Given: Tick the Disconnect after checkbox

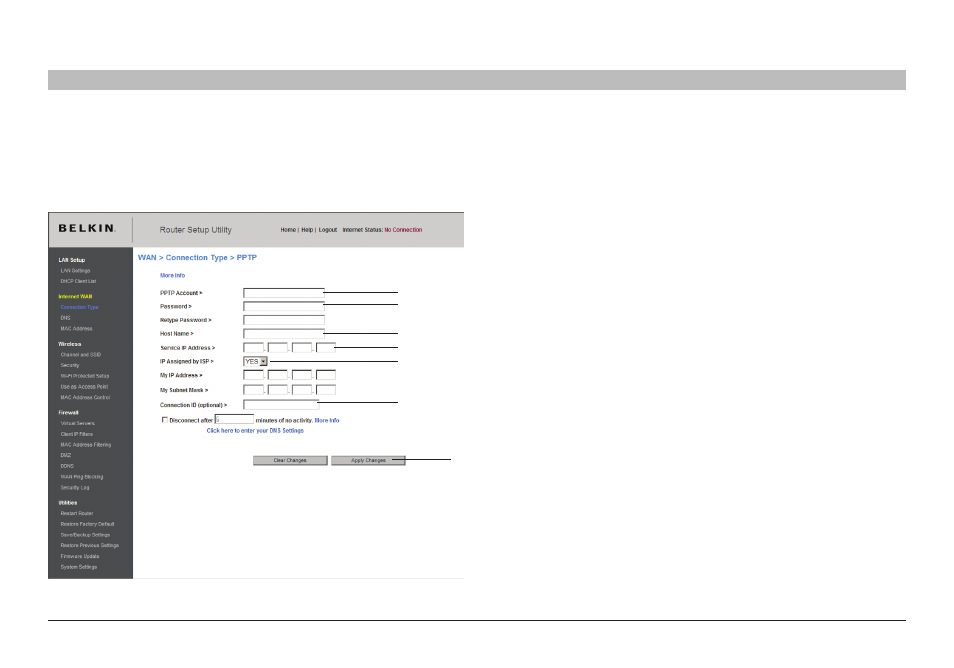Looking at the screenshot, I should [x=164, y=420].
